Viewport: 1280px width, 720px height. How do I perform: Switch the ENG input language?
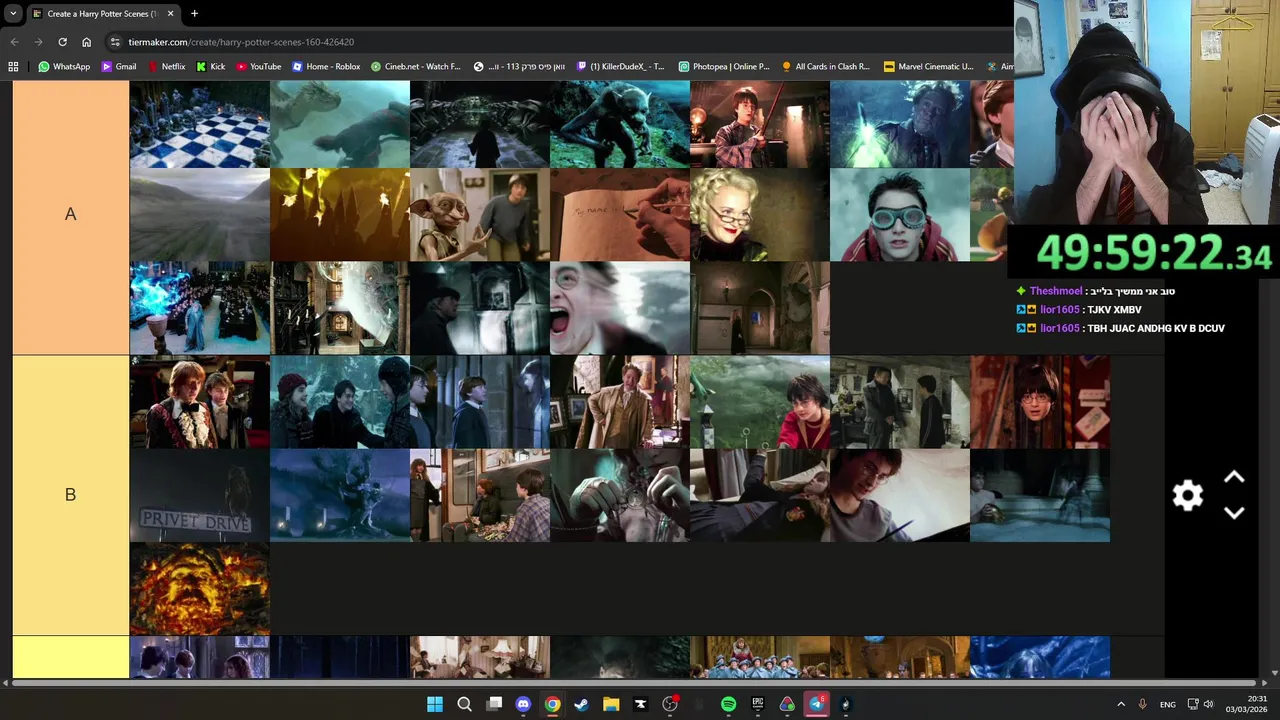tap(1167, 704)
